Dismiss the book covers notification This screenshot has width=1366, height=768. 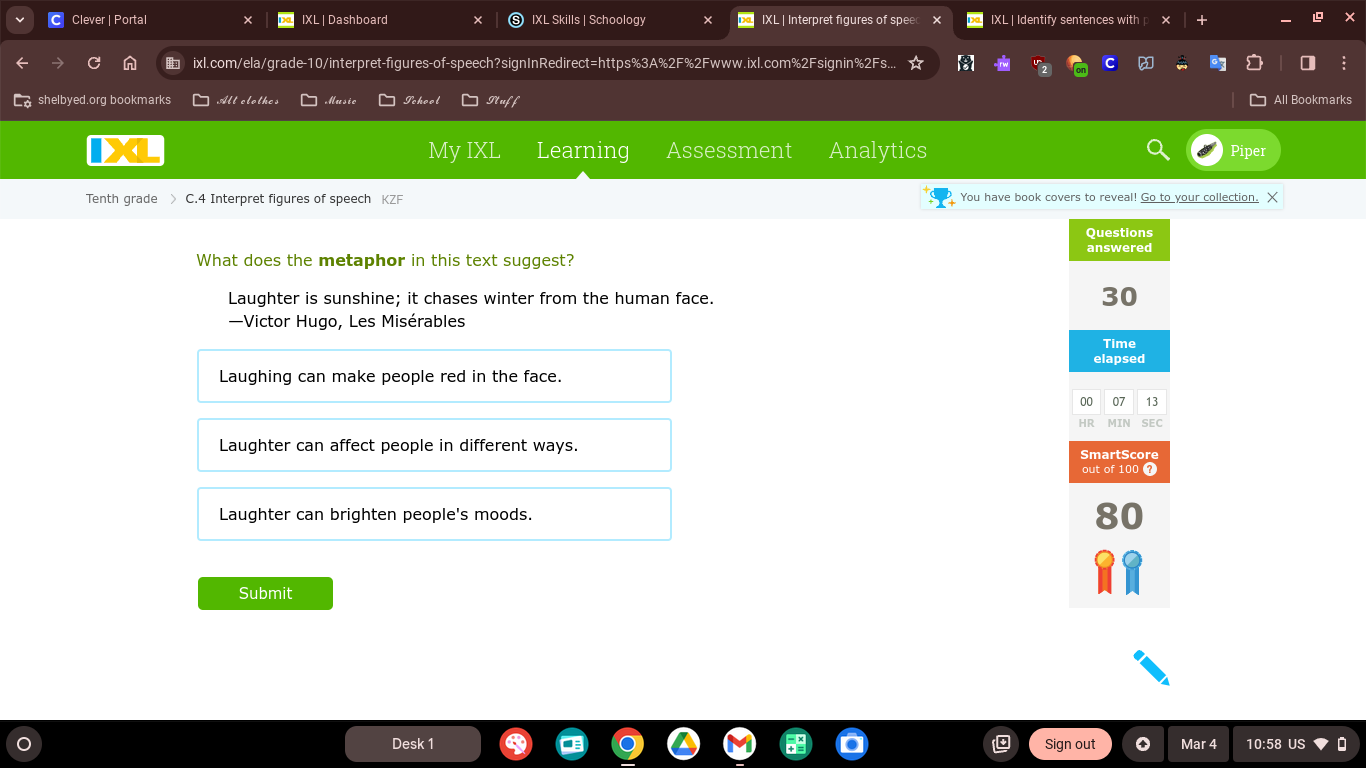coord(1272,197)
